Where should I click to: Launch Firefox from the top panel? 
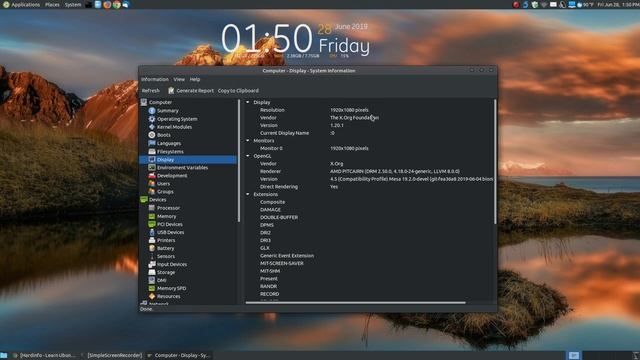pos(107,4)
